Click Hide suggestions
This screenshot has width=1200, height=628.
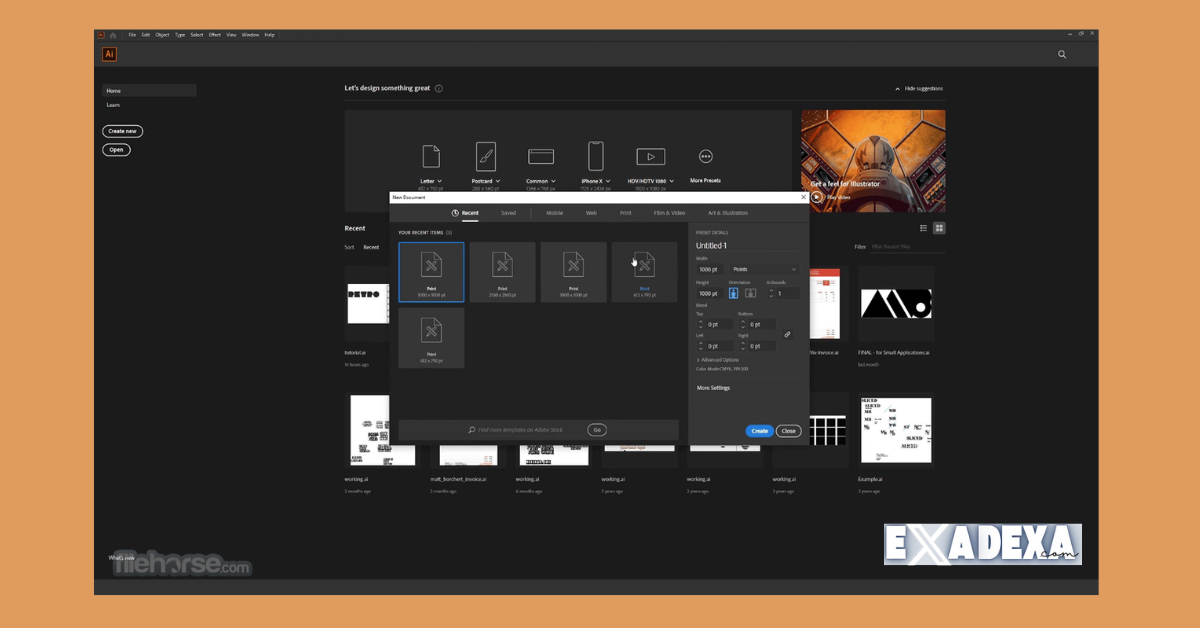(918, 88)
